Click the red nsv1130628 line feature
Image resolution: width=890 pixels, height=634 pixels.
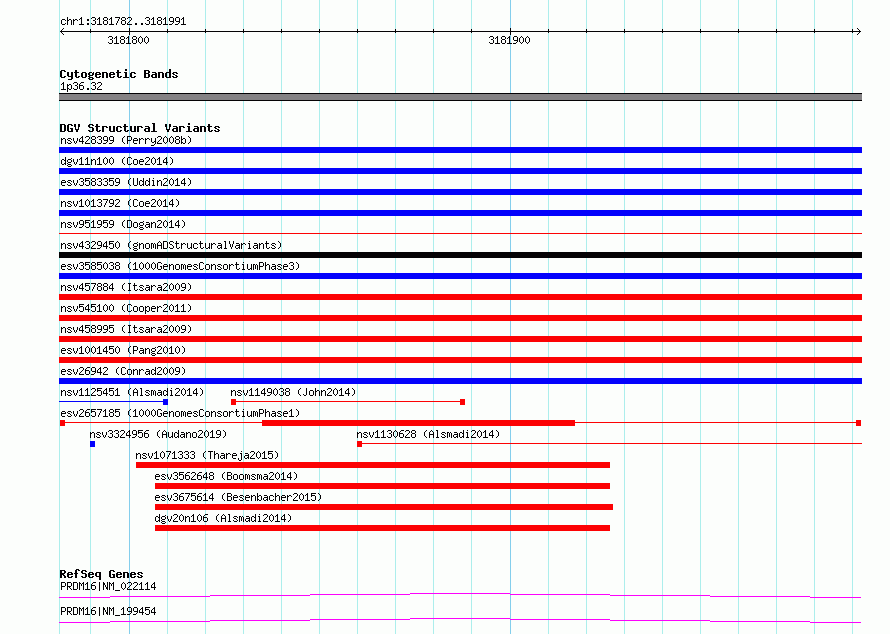[x=609, y=444]
